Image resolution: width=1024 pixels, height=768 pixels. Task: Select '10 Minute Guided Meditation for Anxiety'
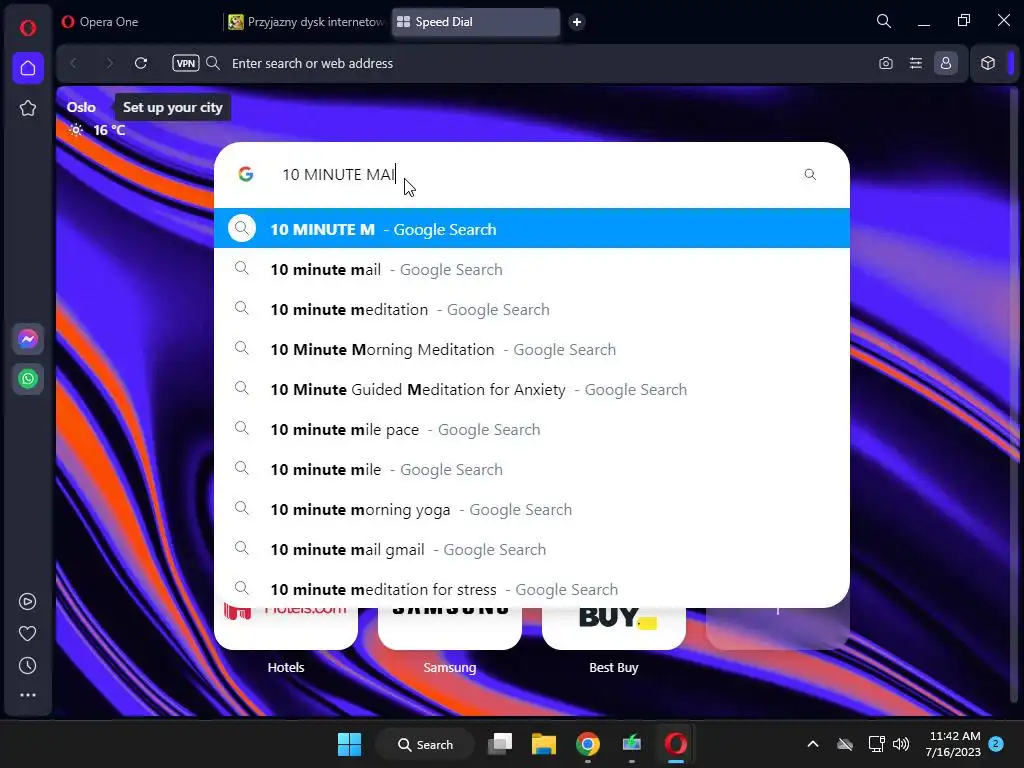tap(532, 389)
